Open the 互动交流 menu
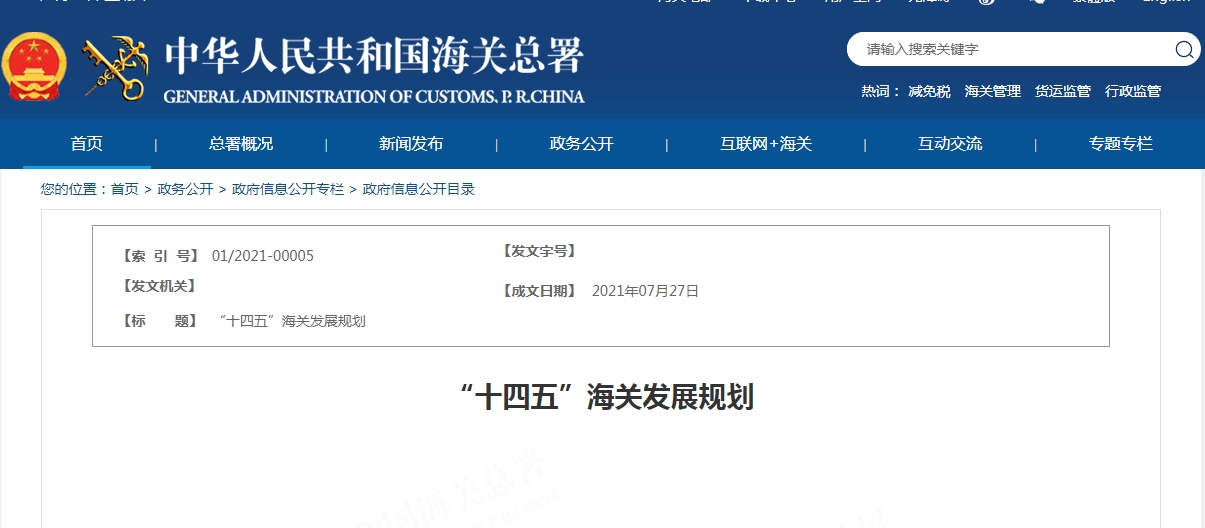Viewport: 1205px width, 528px height. pyautogui.click(x=950, y=144)
